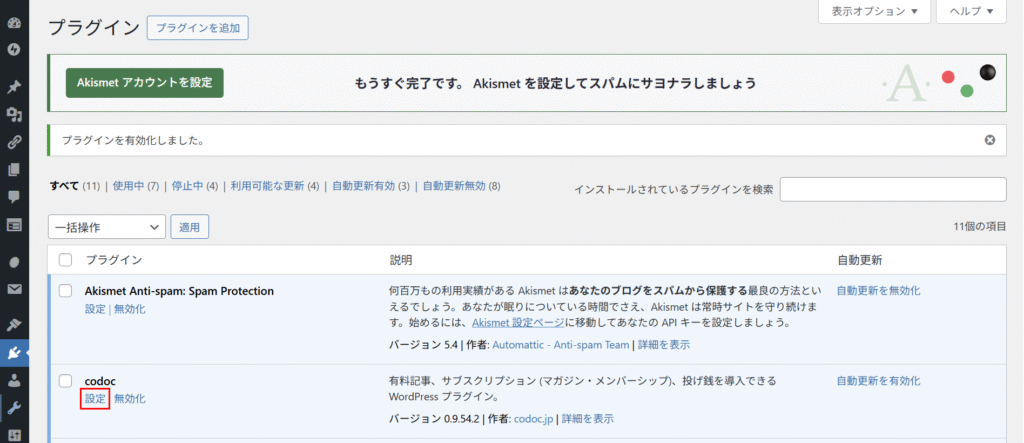Click the 説明 column header
The image size is (1024, 443).
(x=400, y=260)
